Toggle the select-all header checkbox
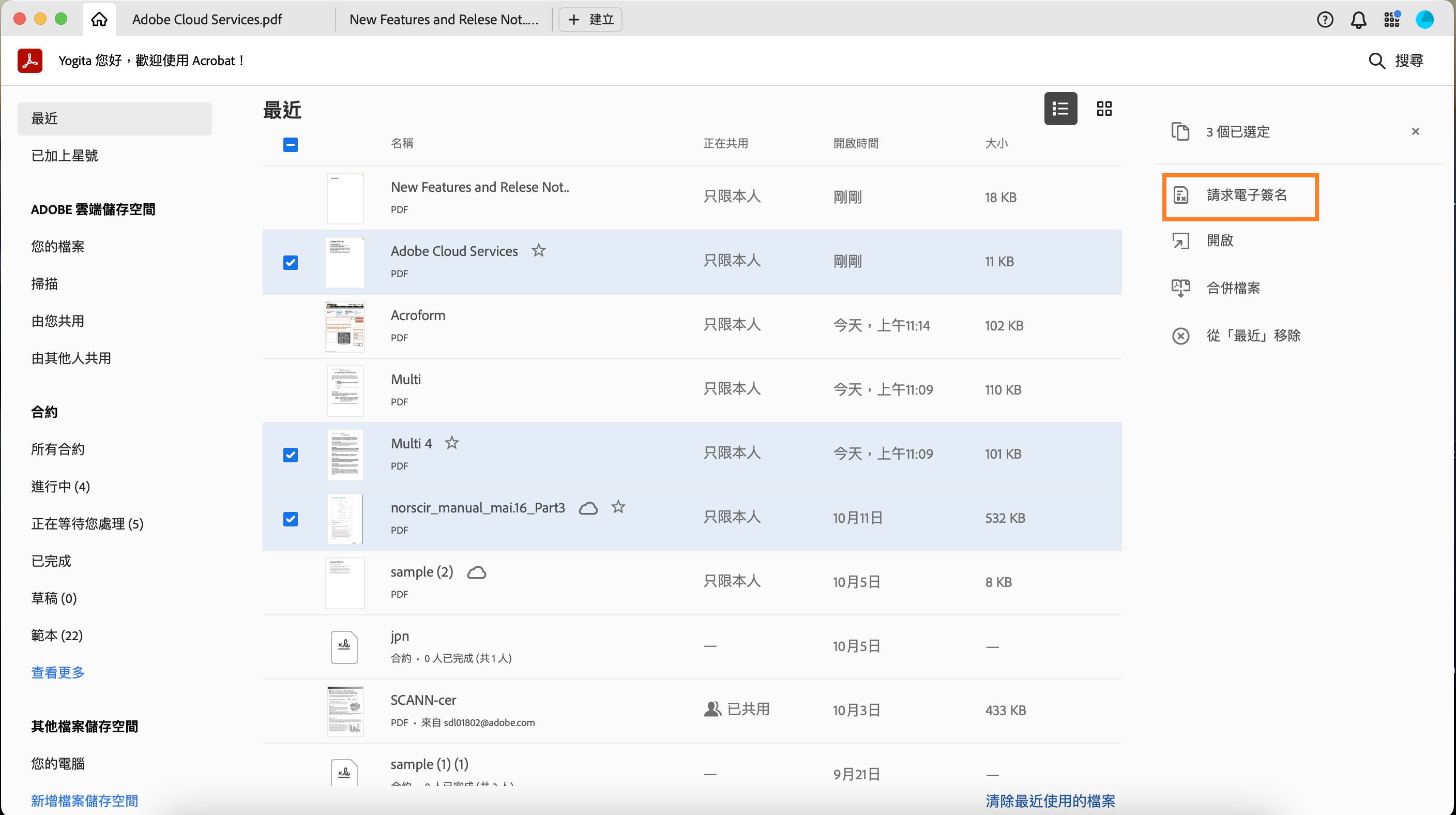Viewport: 1456px width, 815px height. (291, 145)
